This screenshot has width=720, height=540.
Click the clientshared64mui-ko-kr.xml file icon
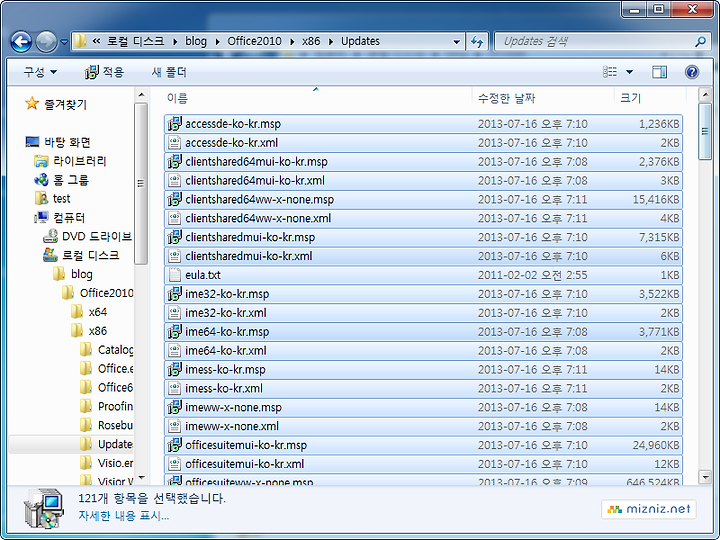coord(174,180)
